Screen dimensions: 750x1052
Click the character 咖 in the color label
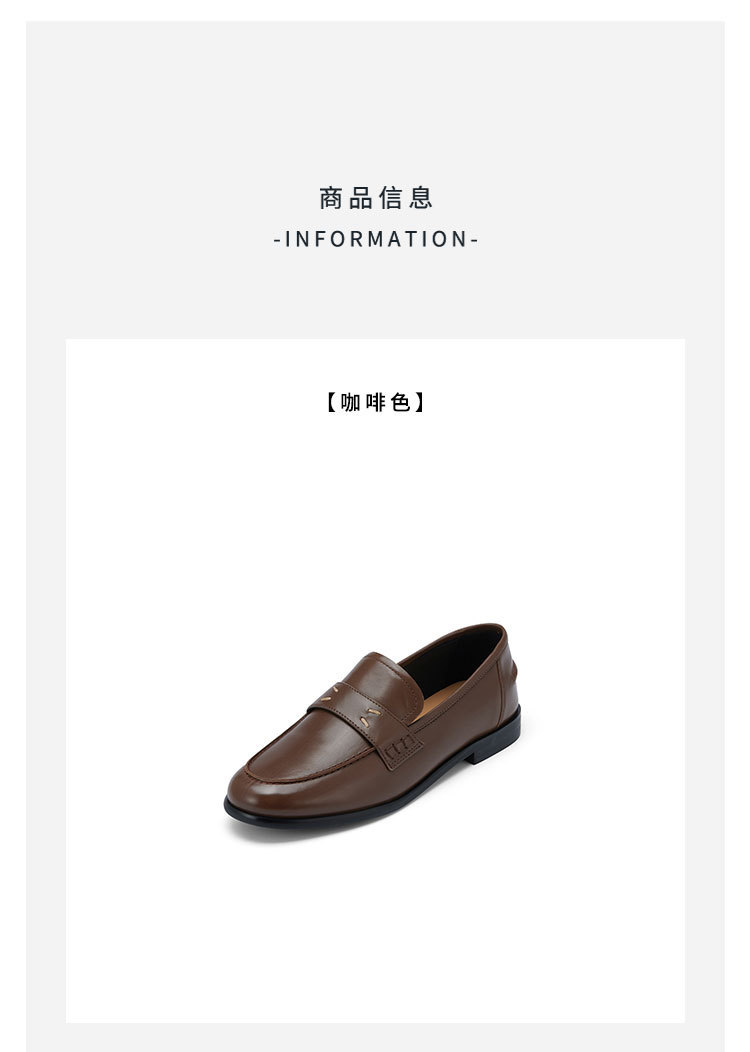point(351,403)
